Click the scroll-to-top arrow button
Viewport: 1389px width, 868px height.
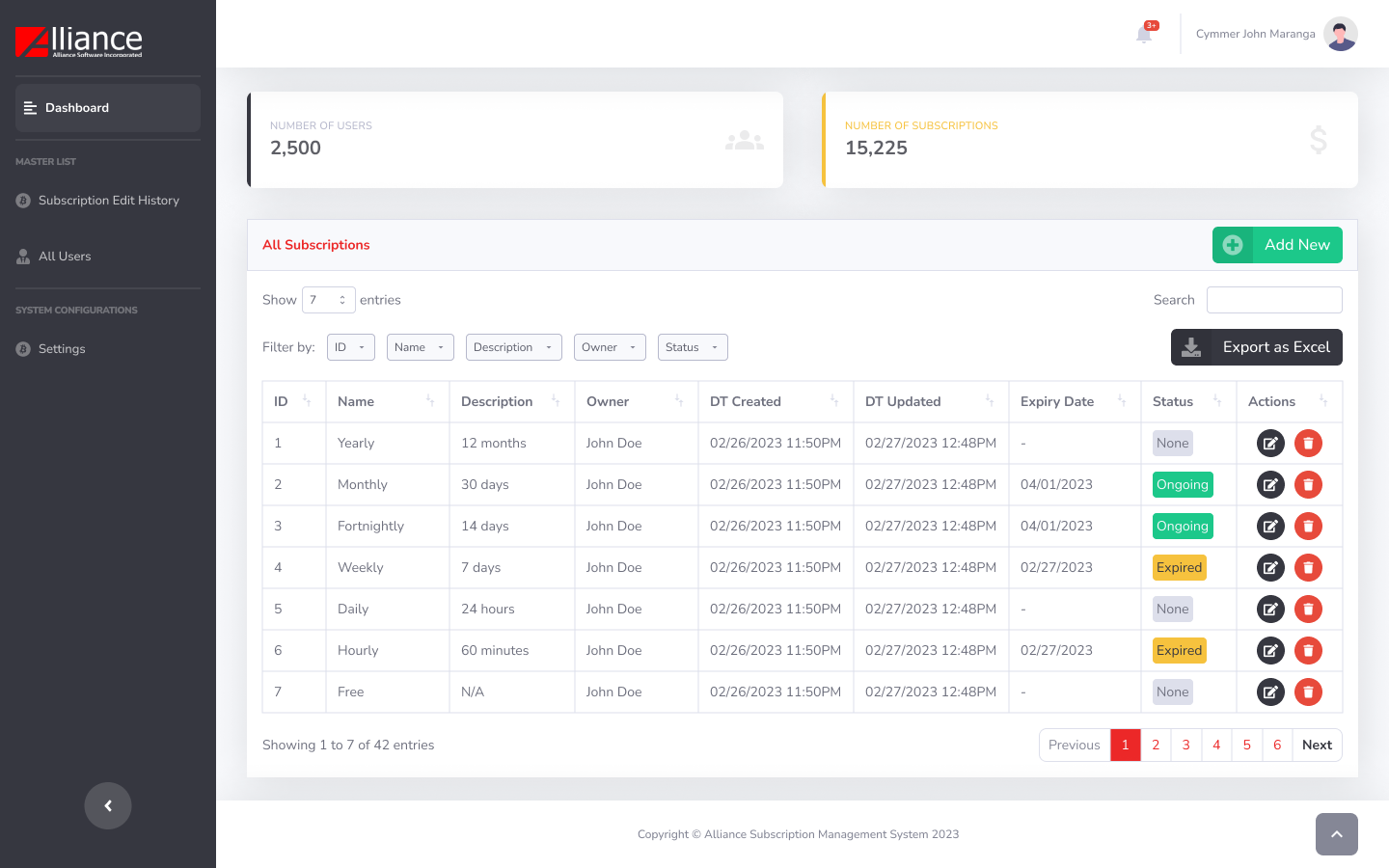[1336, 834]
